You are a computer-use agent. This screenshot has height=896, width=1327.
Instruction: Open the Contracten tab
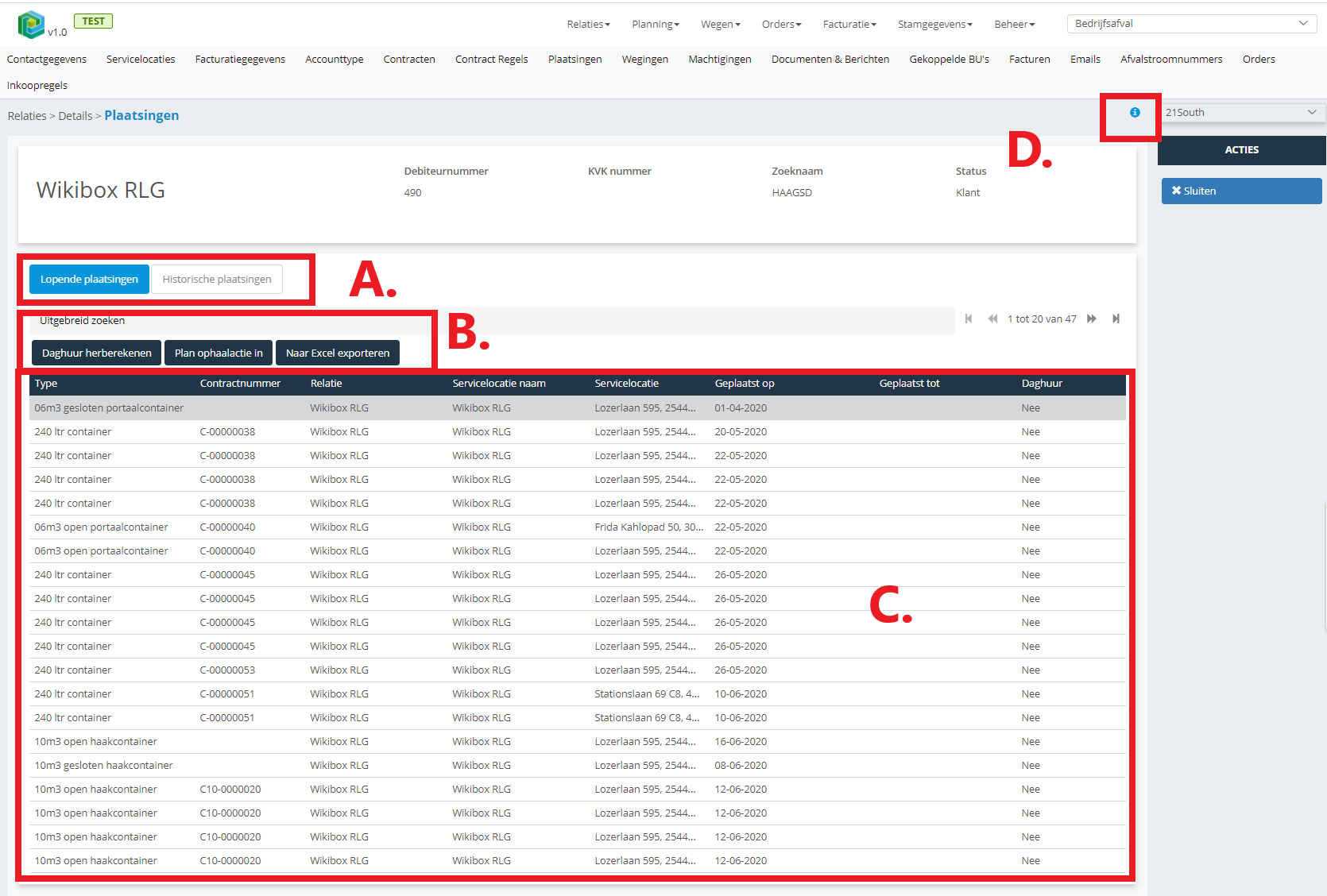[409, 60]
